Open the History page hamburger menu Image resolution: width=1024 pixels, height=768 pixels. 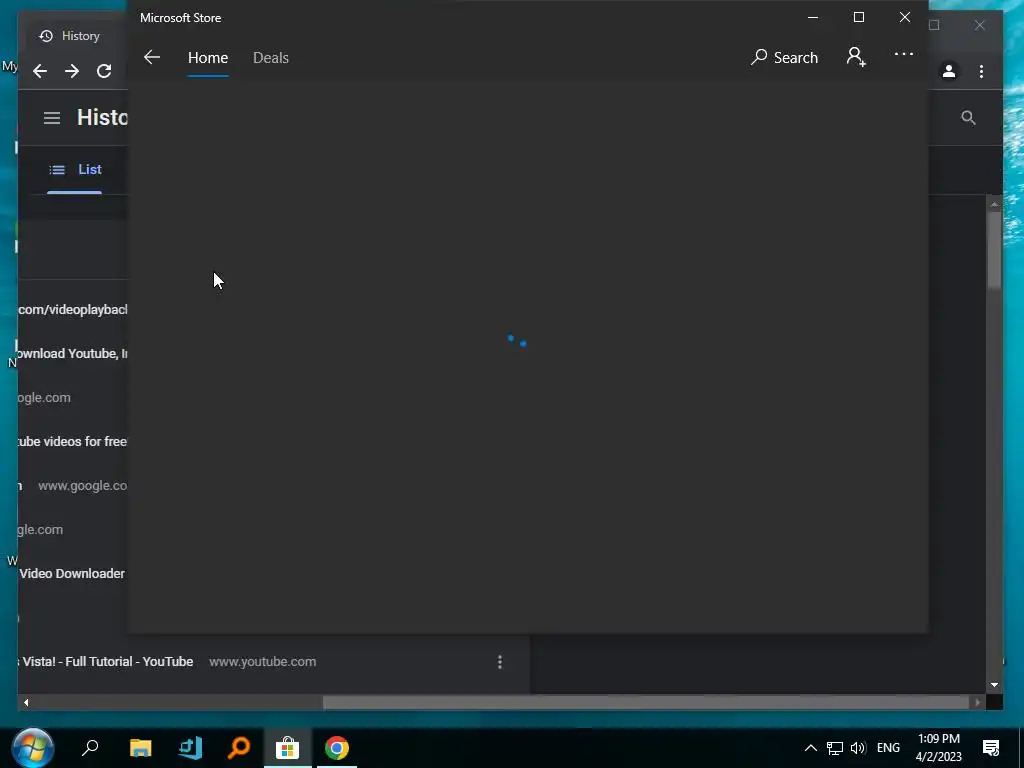pyautogui.click(x=52, y=118)
